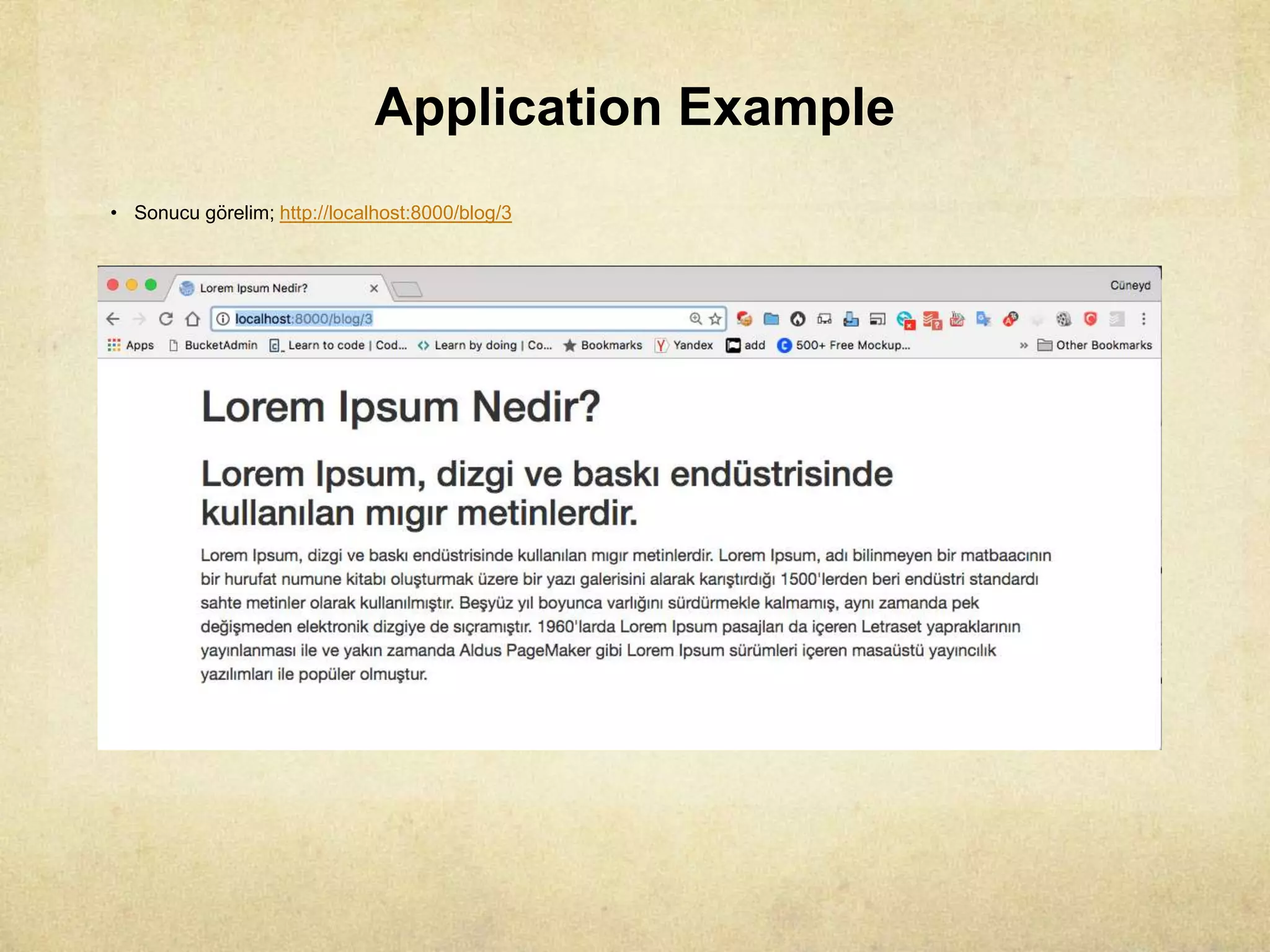Open the Learn by doing | Co... bookmark
This screenshot has width=1270, height=952.
click(485, 345)
